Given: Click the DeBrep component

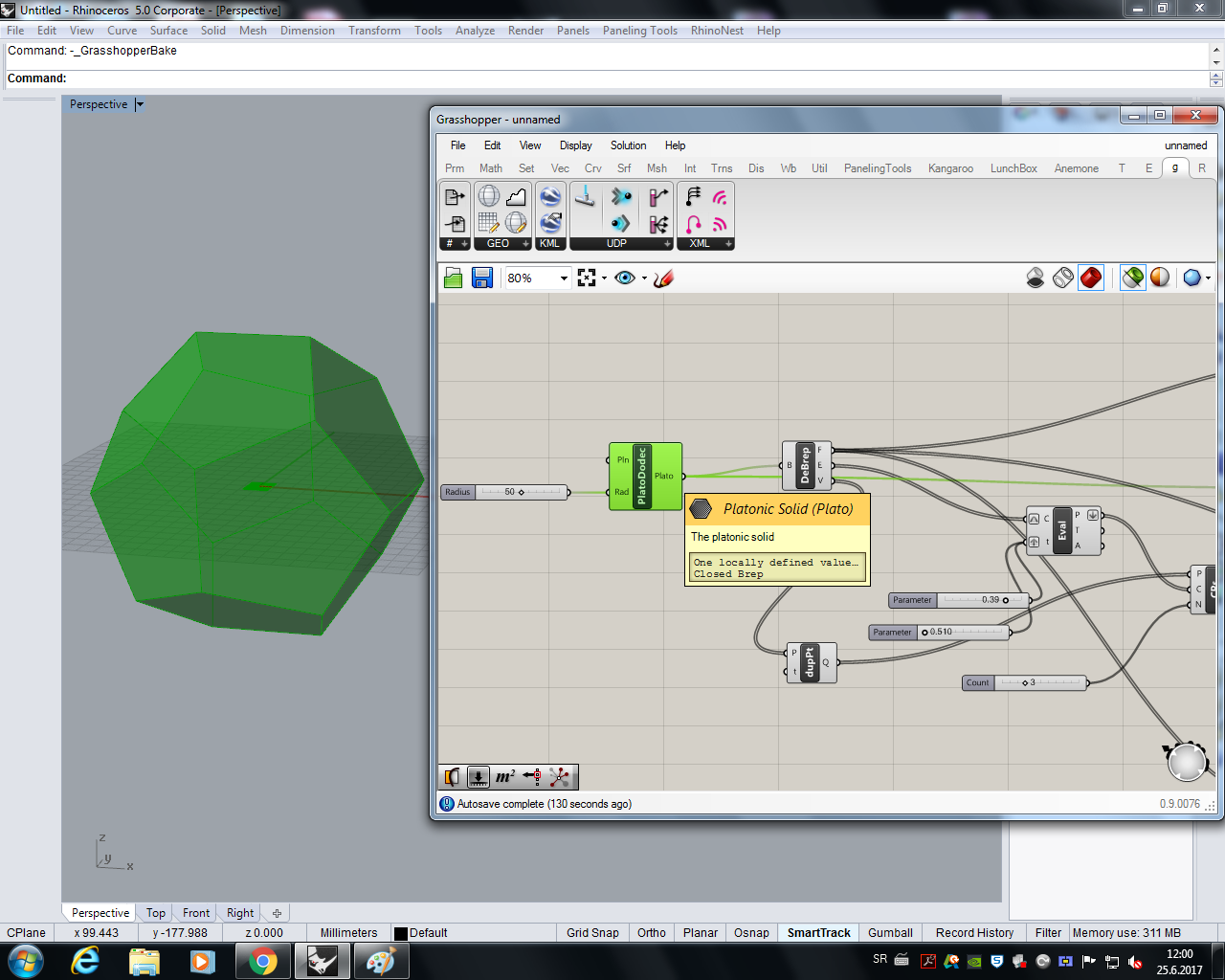Looking at the screenshot, I should pos(805,465).
